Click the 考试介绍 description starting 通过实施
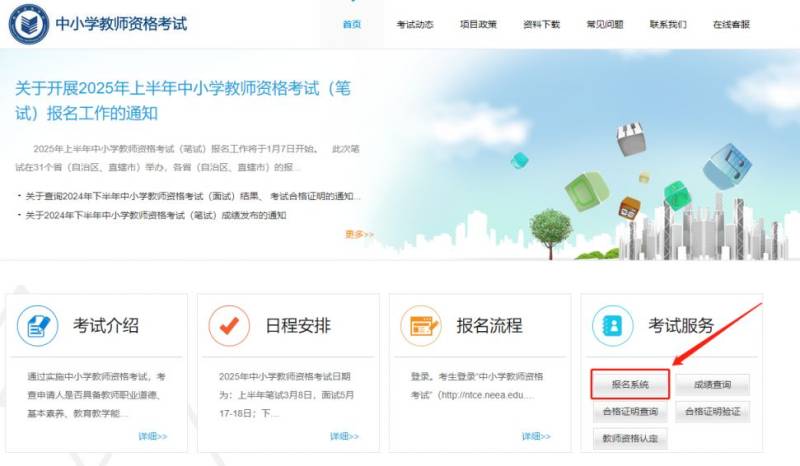The height and width of the screenshot is (466, 800). click(96, 395)
